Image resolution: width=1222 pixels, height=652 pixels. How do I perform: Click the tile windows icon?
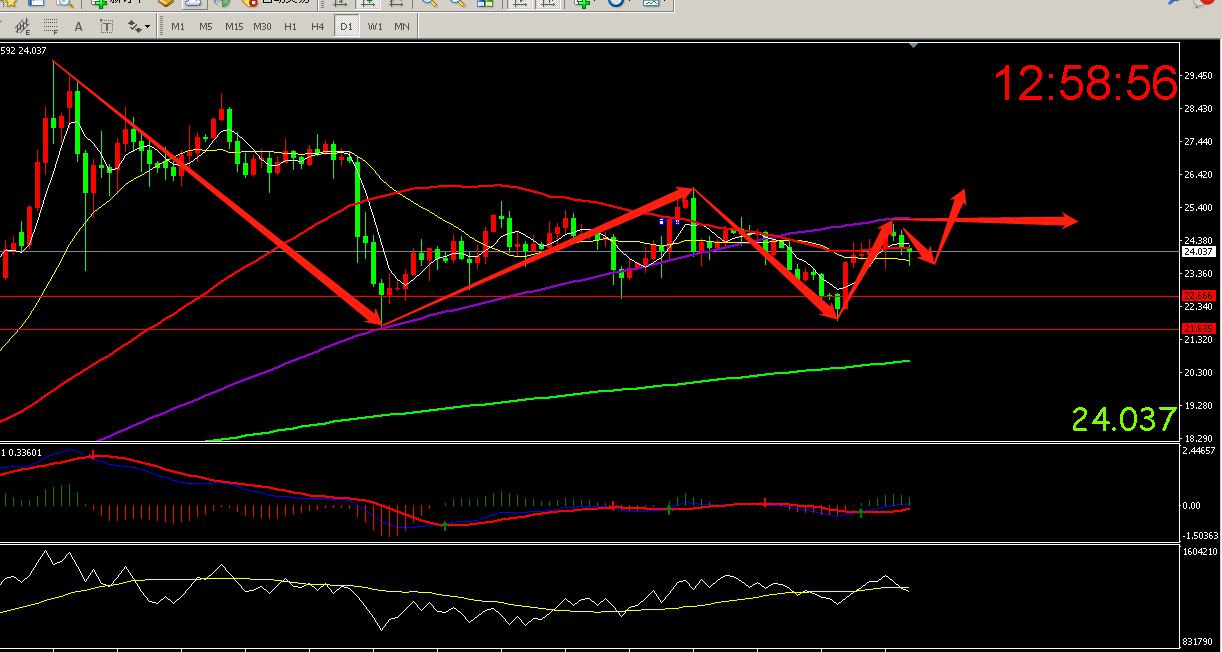click(484, 4)
